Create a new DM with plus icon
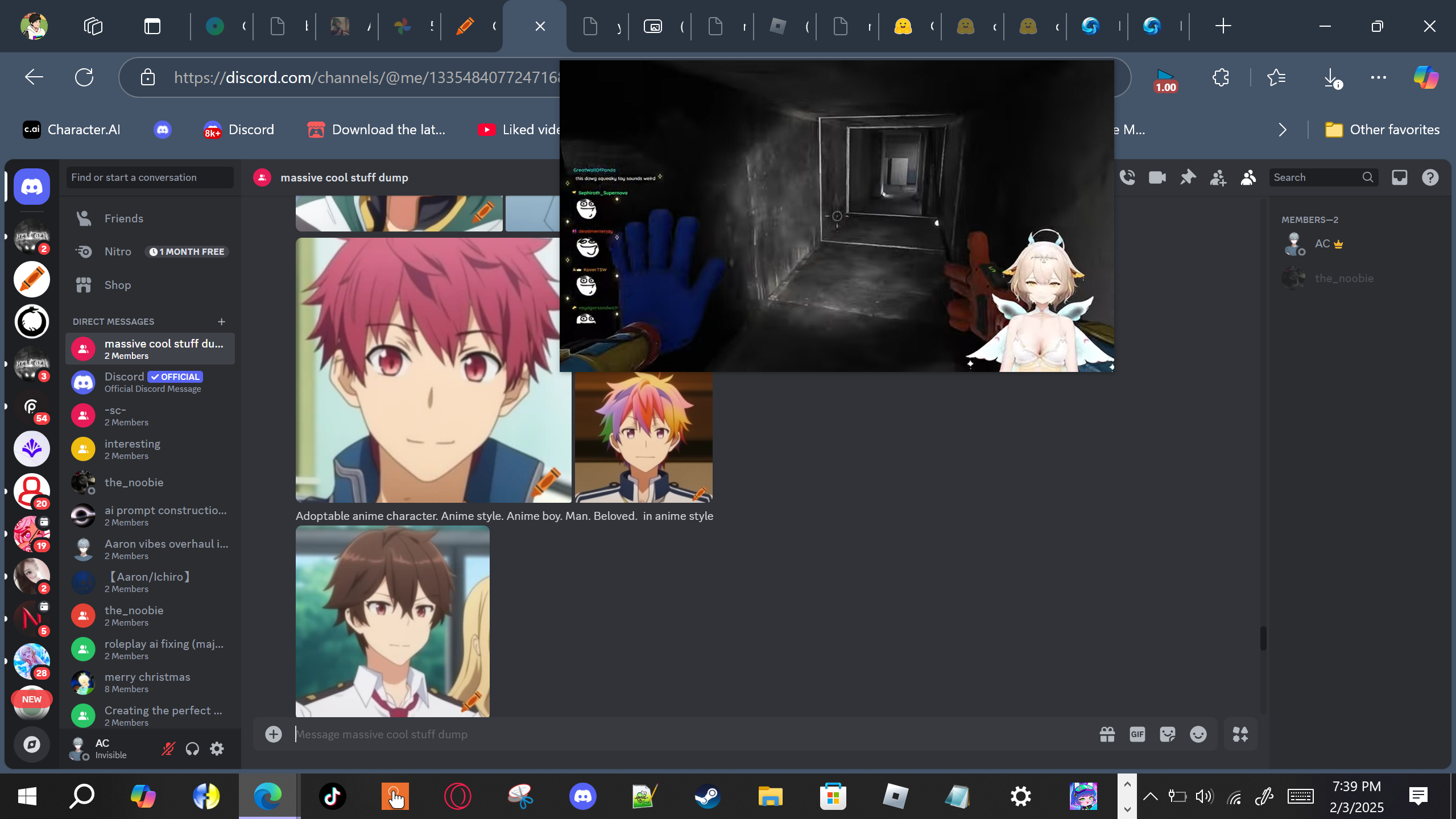 pyautogui.click(x=222, y=321)
